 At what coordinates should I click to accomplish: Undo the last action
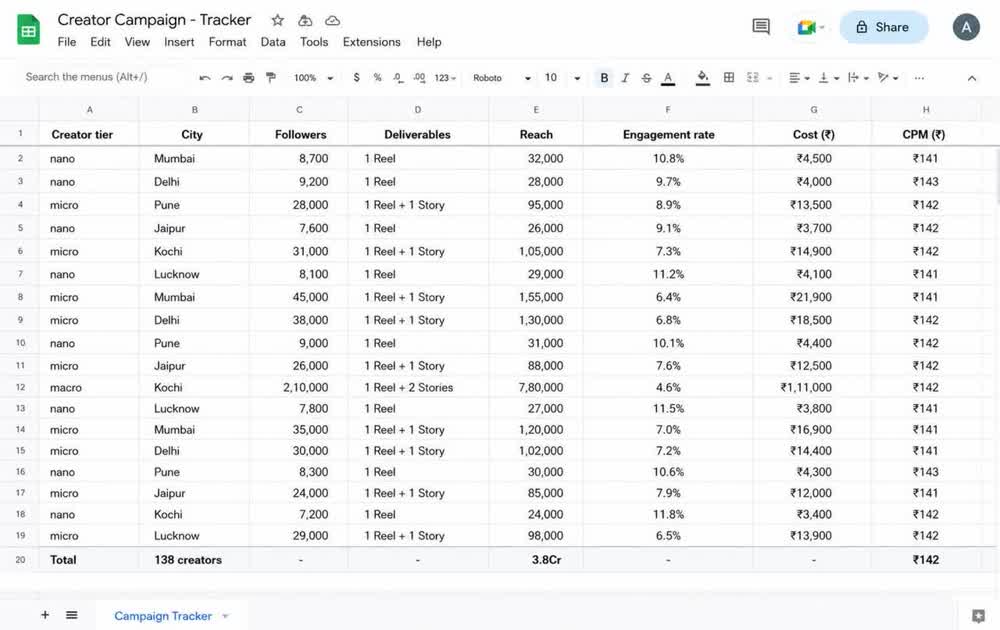(205, 78)
